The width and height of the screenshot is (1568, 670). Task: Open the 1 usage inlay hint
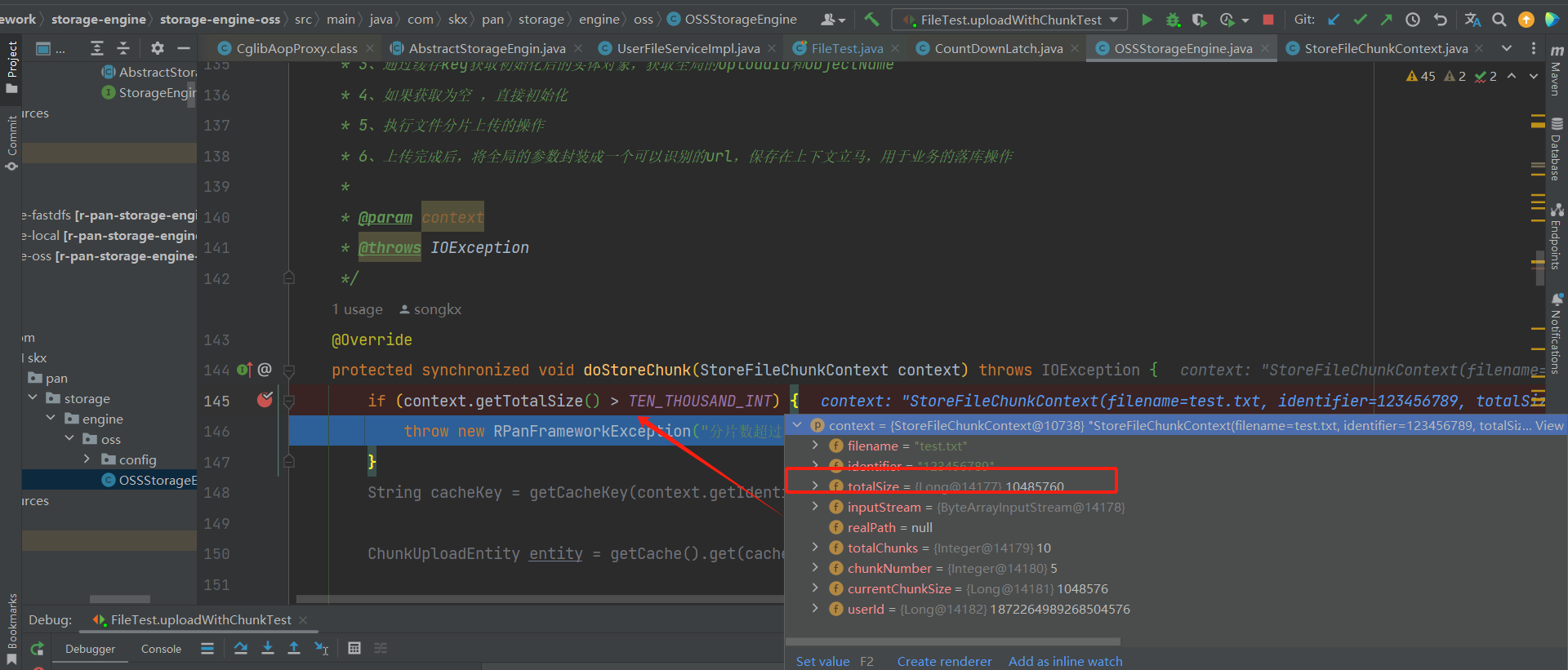tap(357, 309)
